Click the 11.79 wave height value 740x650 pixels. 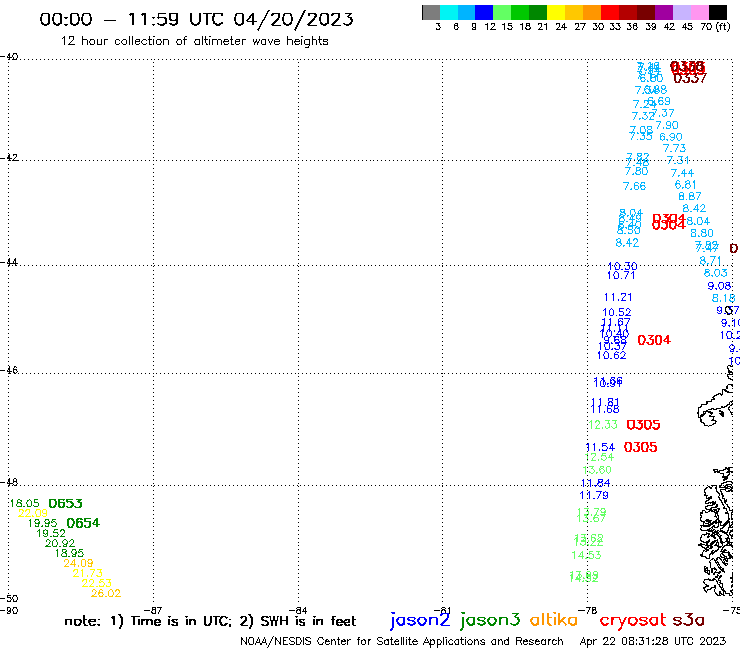coord(594,495)
